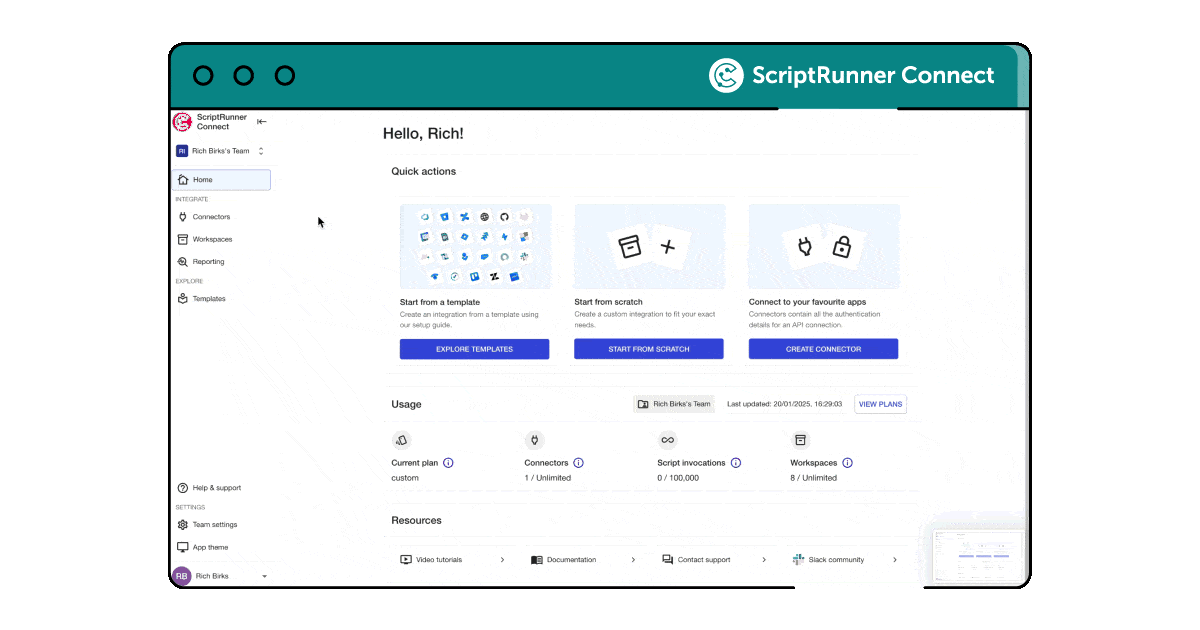Click the View Plans button
1200x630 pixels.
880,404
